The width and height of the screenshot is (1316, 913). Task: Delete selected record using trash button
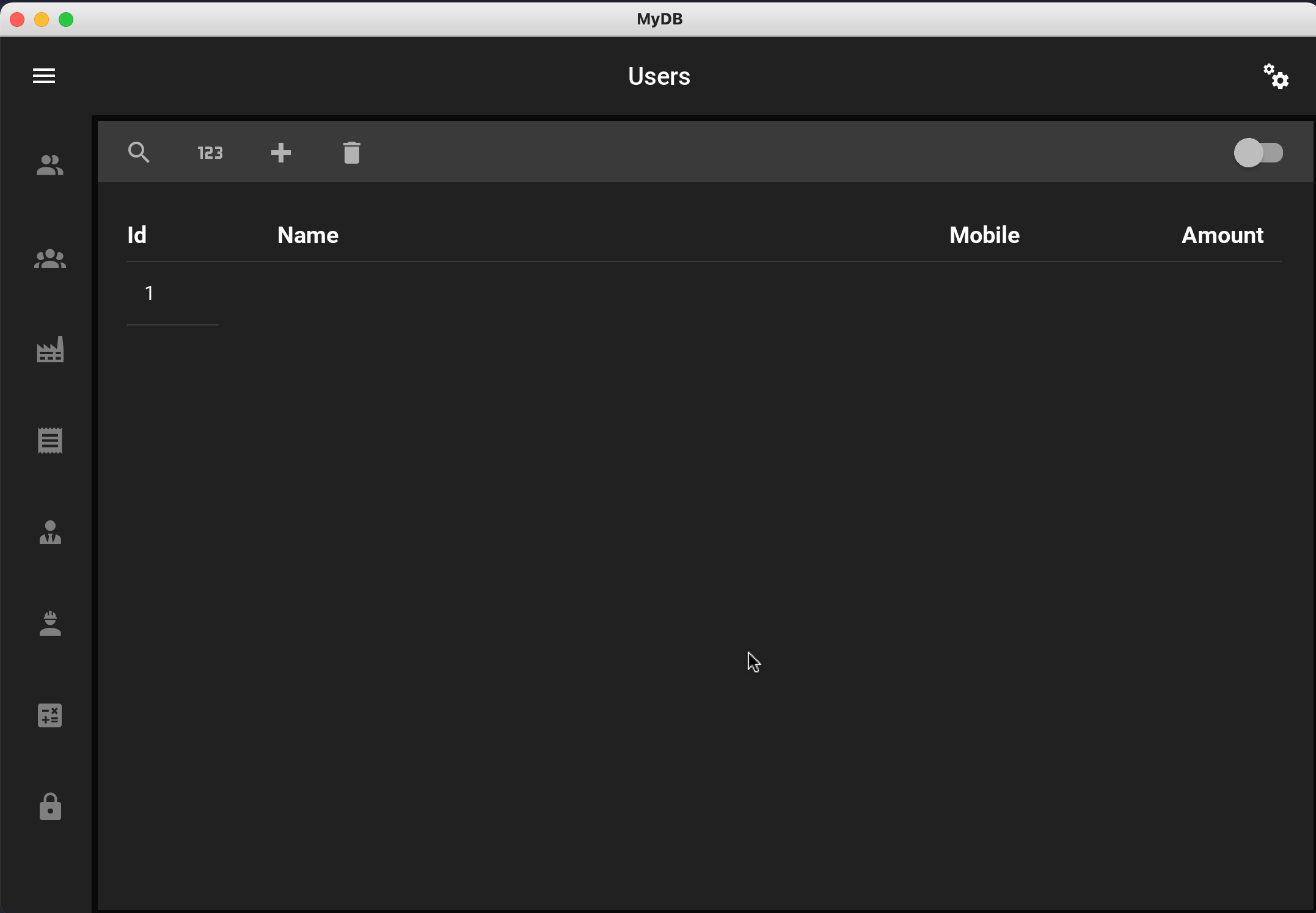coord(352,153)
